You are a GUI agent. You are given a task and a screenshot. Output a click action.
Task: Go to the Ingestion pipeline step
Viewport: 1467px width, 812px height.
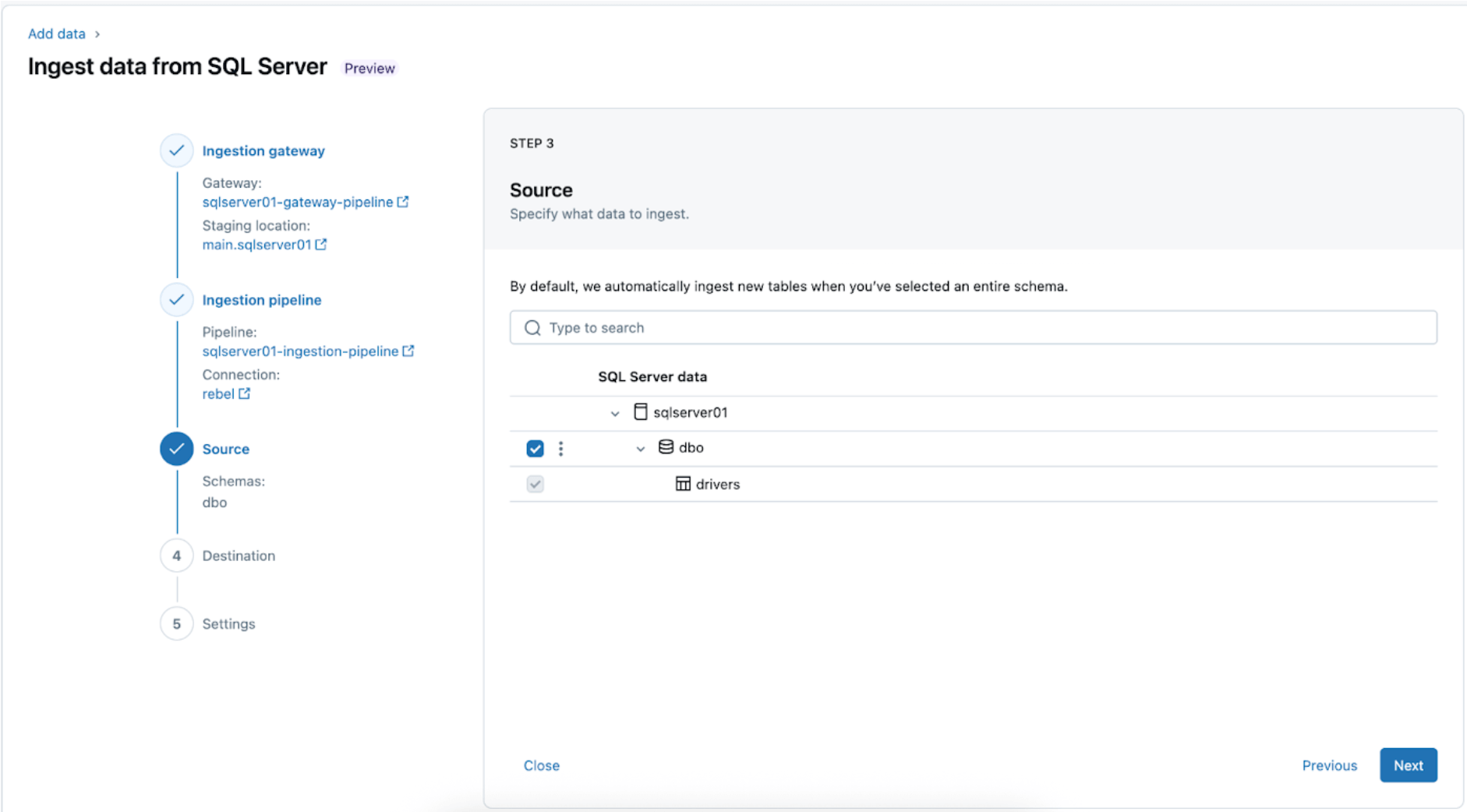point(261,300)
